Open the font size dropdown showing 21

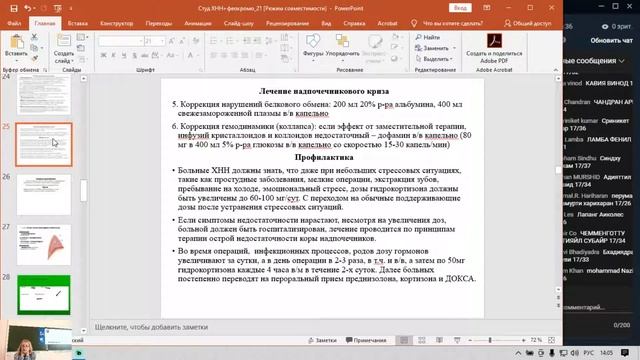tap(162, 41)
